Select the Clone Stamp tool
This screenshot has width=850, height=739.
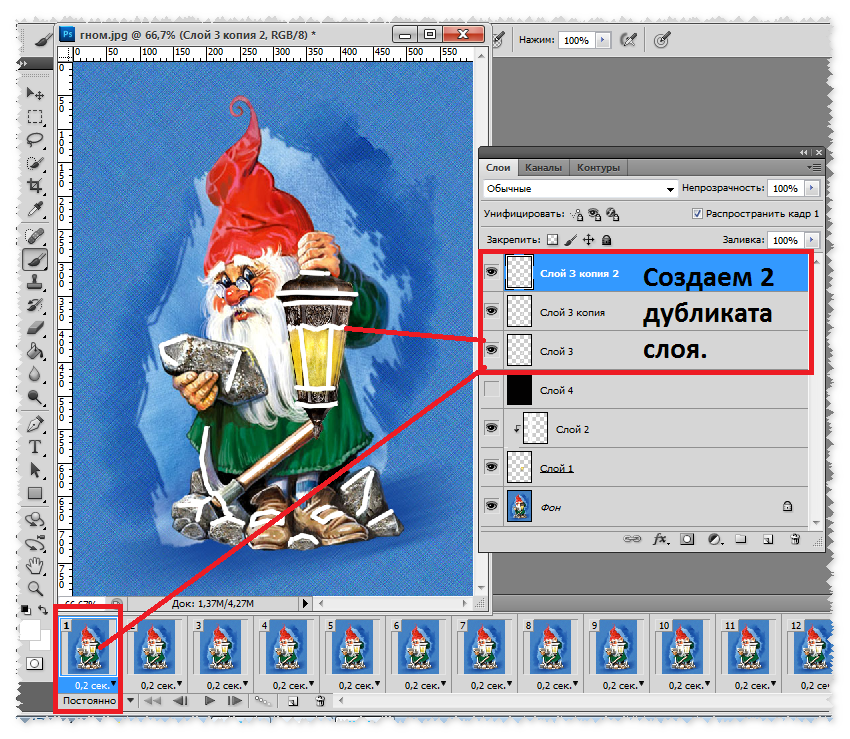[x=35, y=282]
